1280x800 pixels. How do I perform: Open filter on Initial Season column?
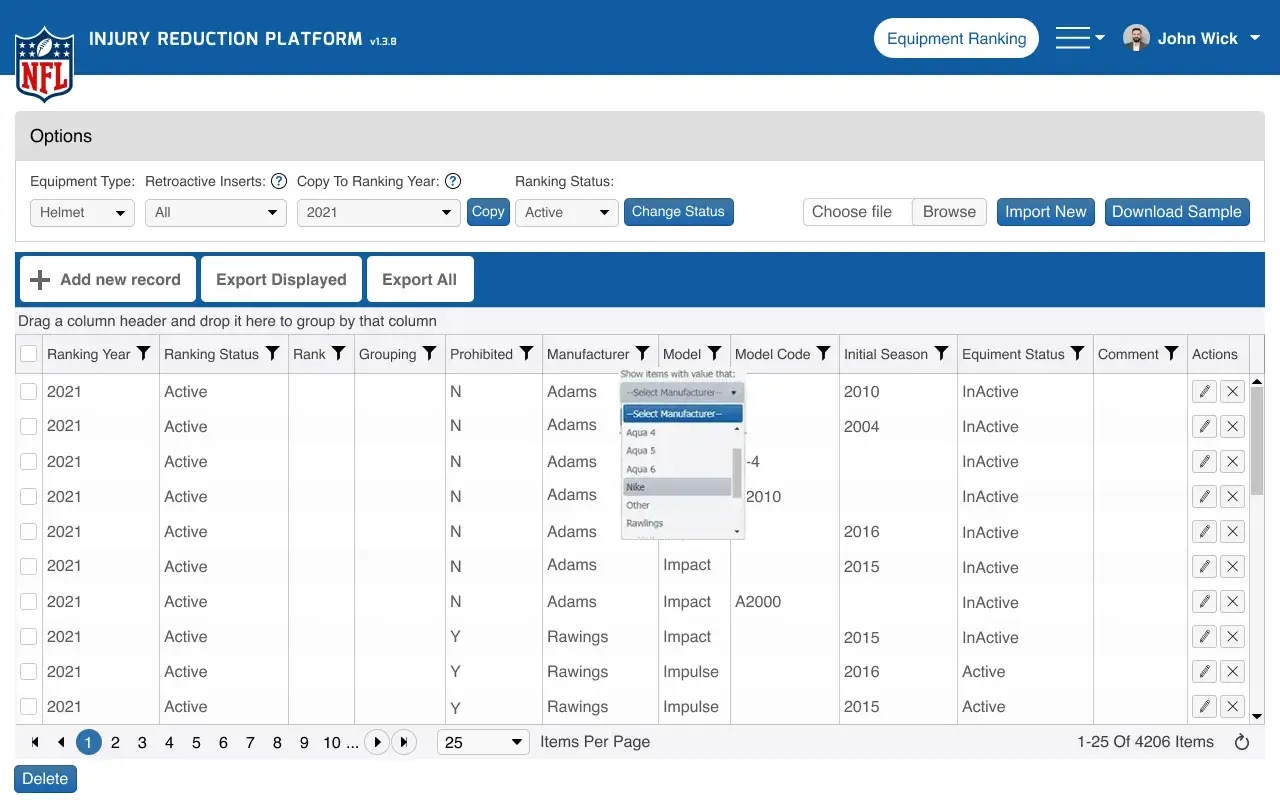point(941,354)
